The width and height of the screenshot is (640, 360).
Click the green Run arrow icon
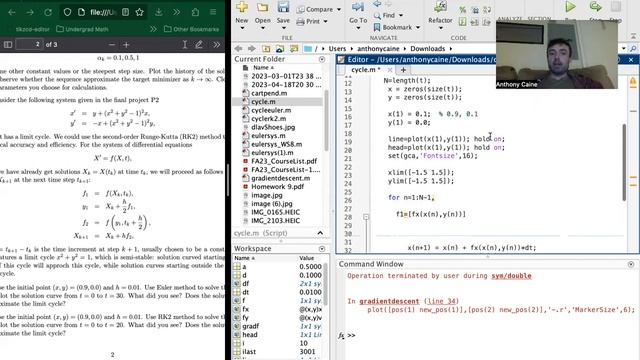click(570, 7)
